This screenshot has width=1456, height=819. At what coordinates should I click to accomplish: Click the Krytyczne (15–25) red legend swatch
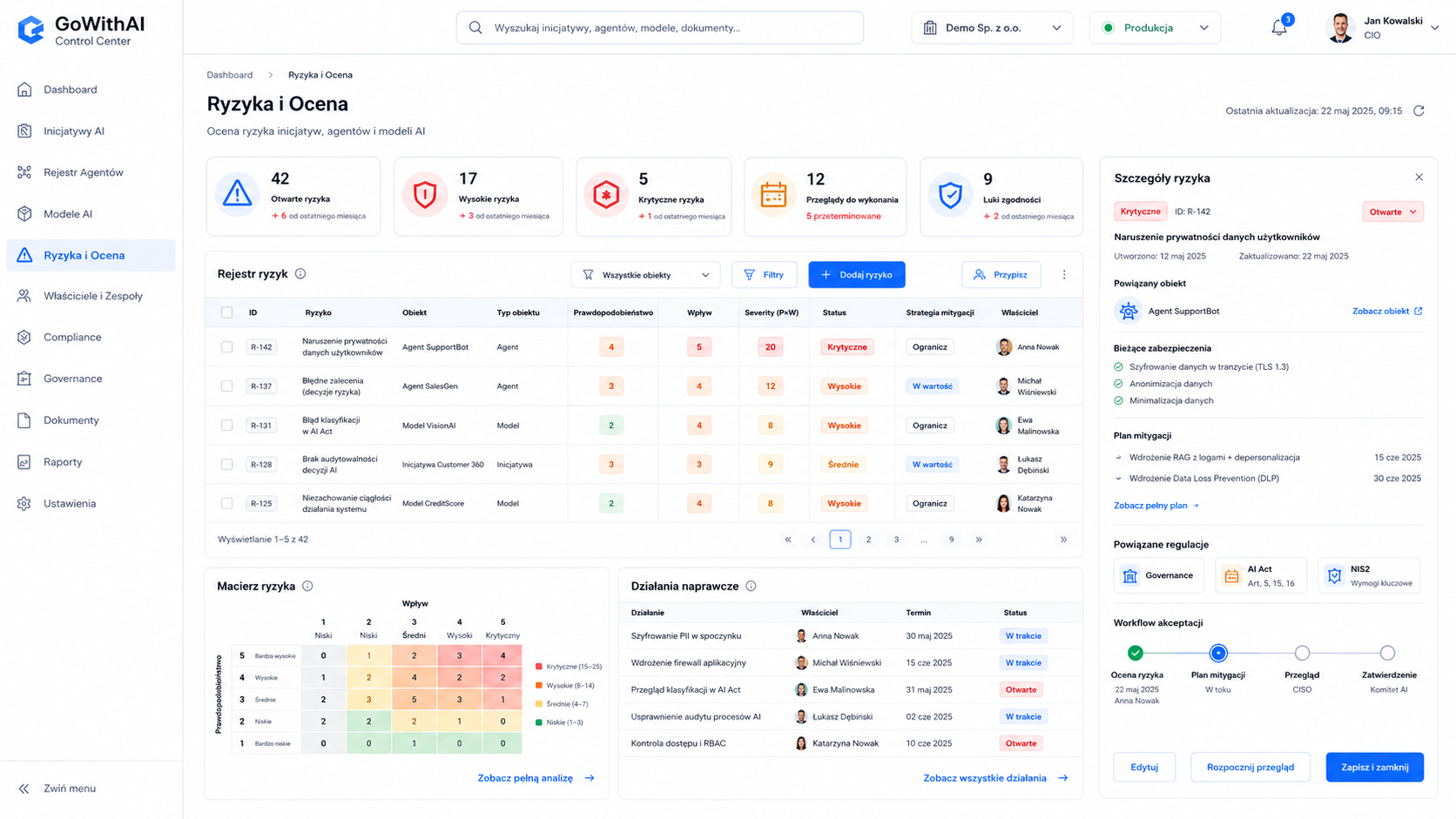pyautogui.click(x=539, y=667)
